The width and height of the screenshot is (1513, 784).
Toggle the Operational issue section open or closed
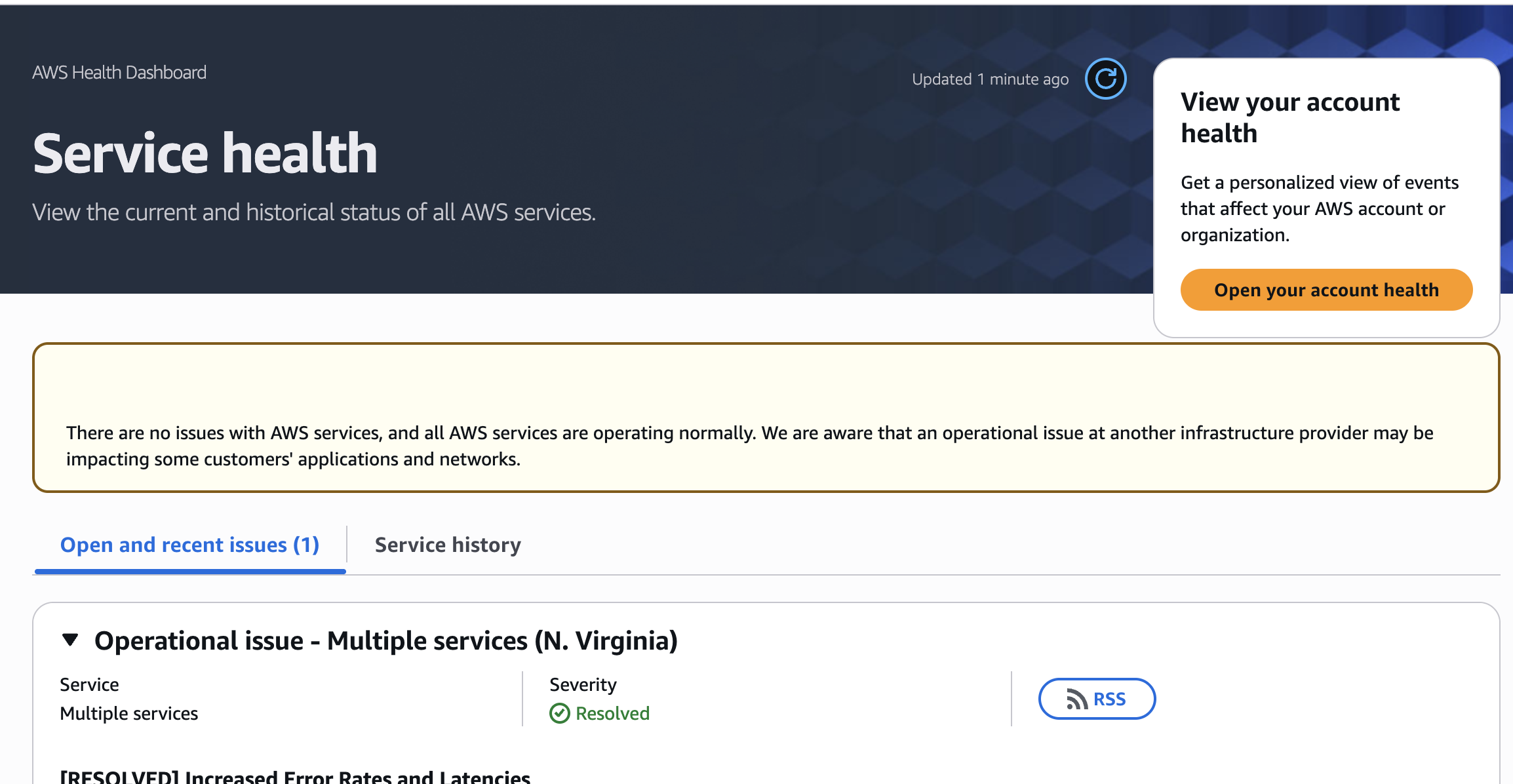click(x=70, y=640)
